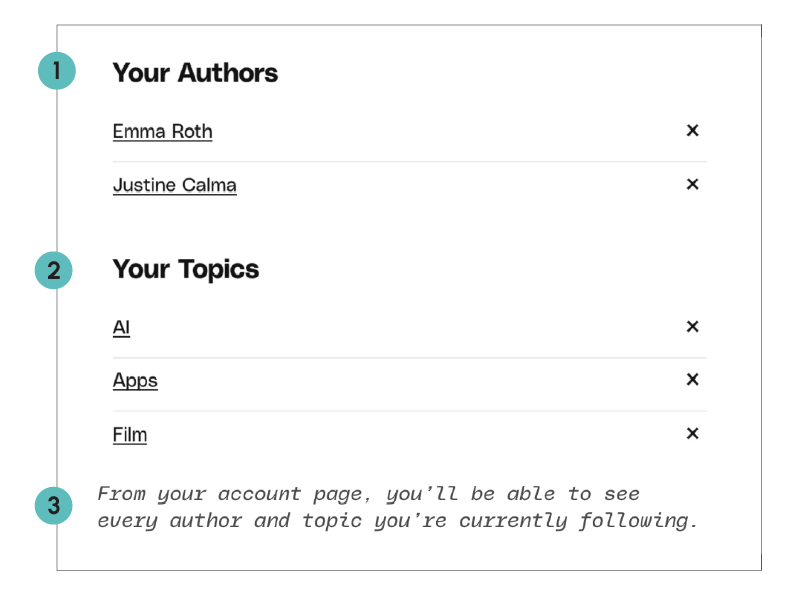The image size is (792, 605).
Task: Click the Your Authors heading
Action: 195,73
